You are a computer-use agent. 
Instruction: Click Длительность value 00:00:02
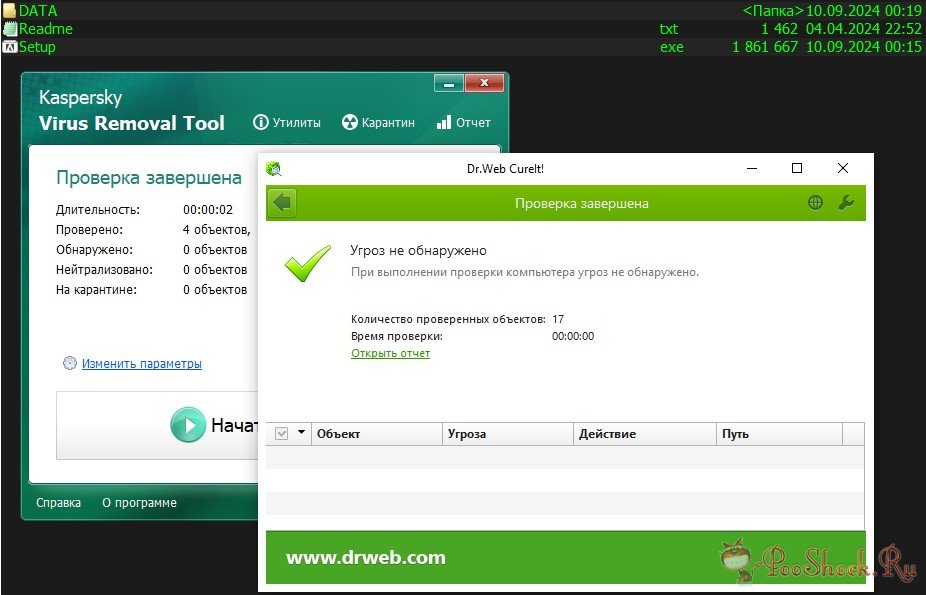(x=208, y=210)
